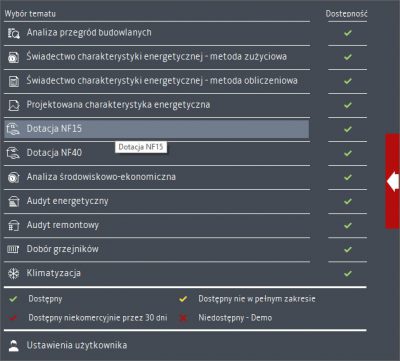The image size is (400, 361).
Task: Click the availability checkmark for Audyt energetyczny
Action: click(348, 201)
